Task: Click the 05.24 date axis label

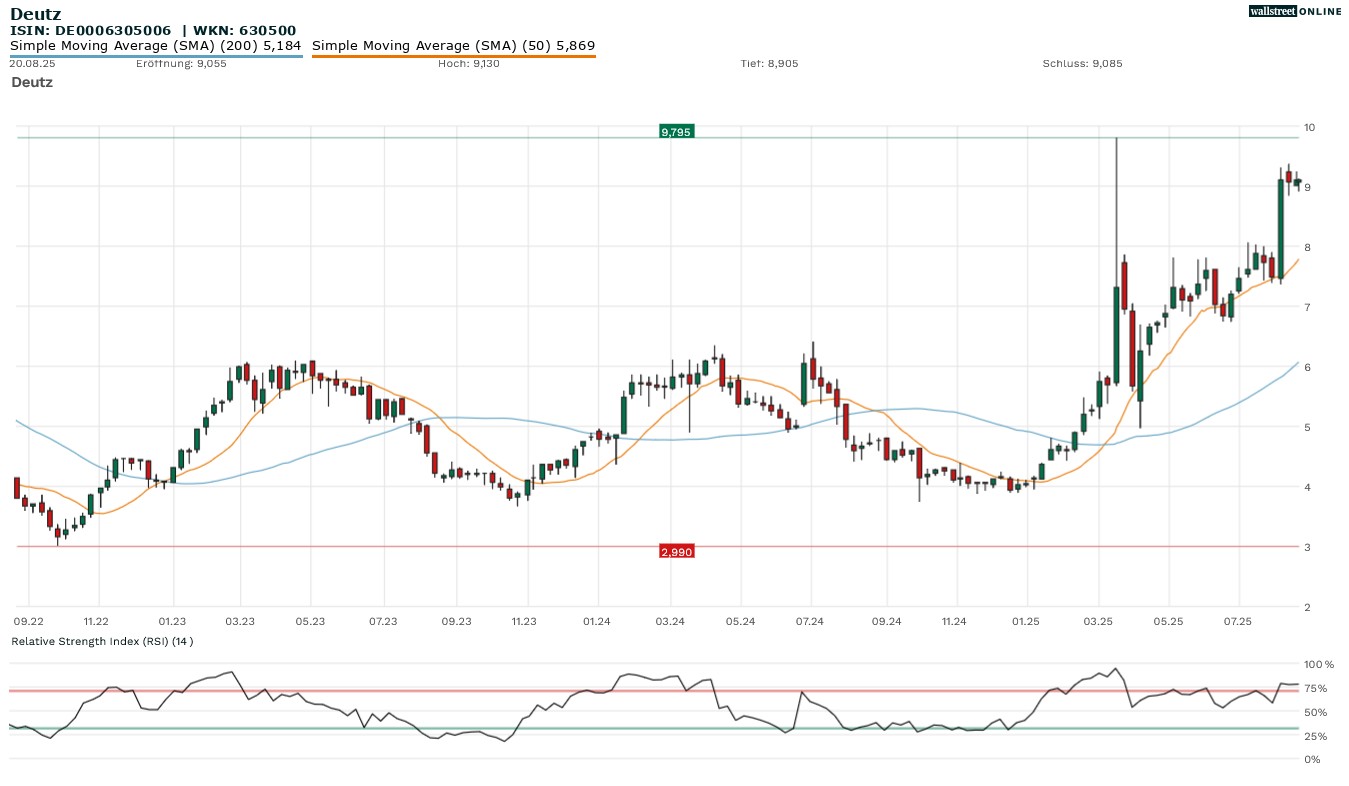Action: click(740, 622)
